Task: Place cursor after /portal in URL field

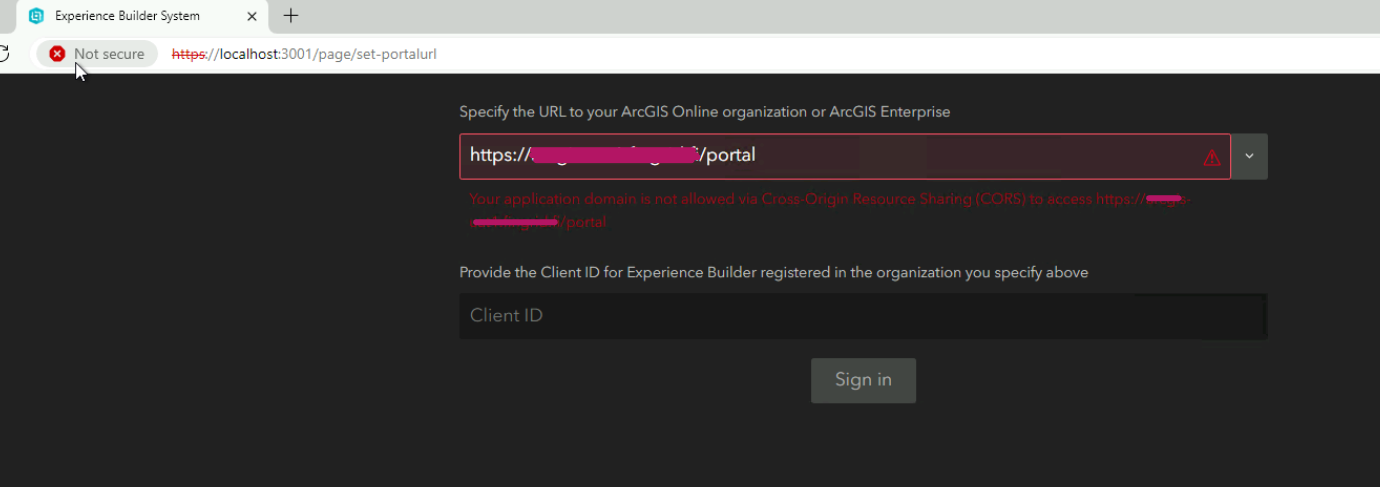Action: (757, 156)
